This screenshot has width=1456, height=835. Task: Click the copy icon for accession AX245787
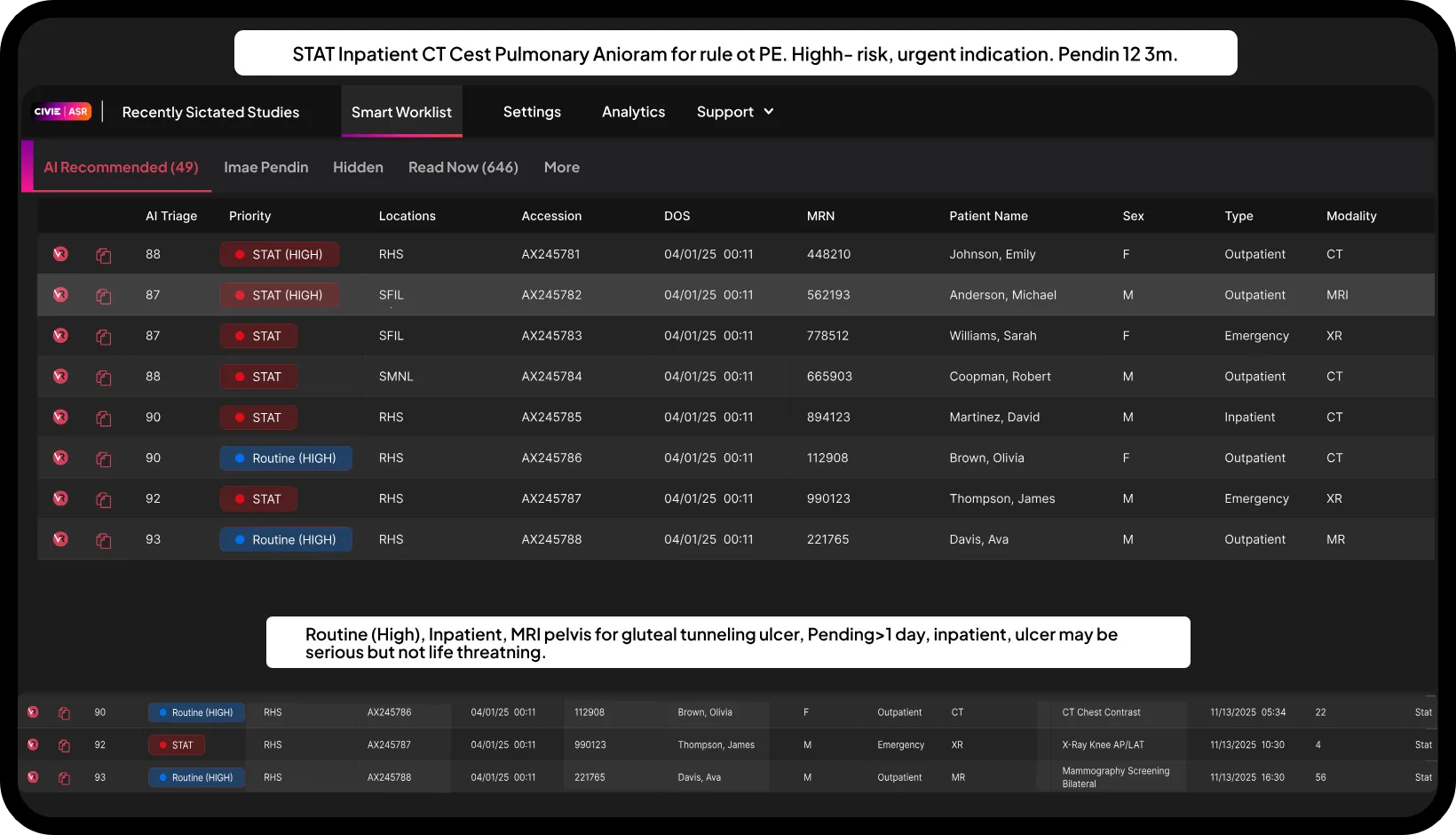coord(104,500)
